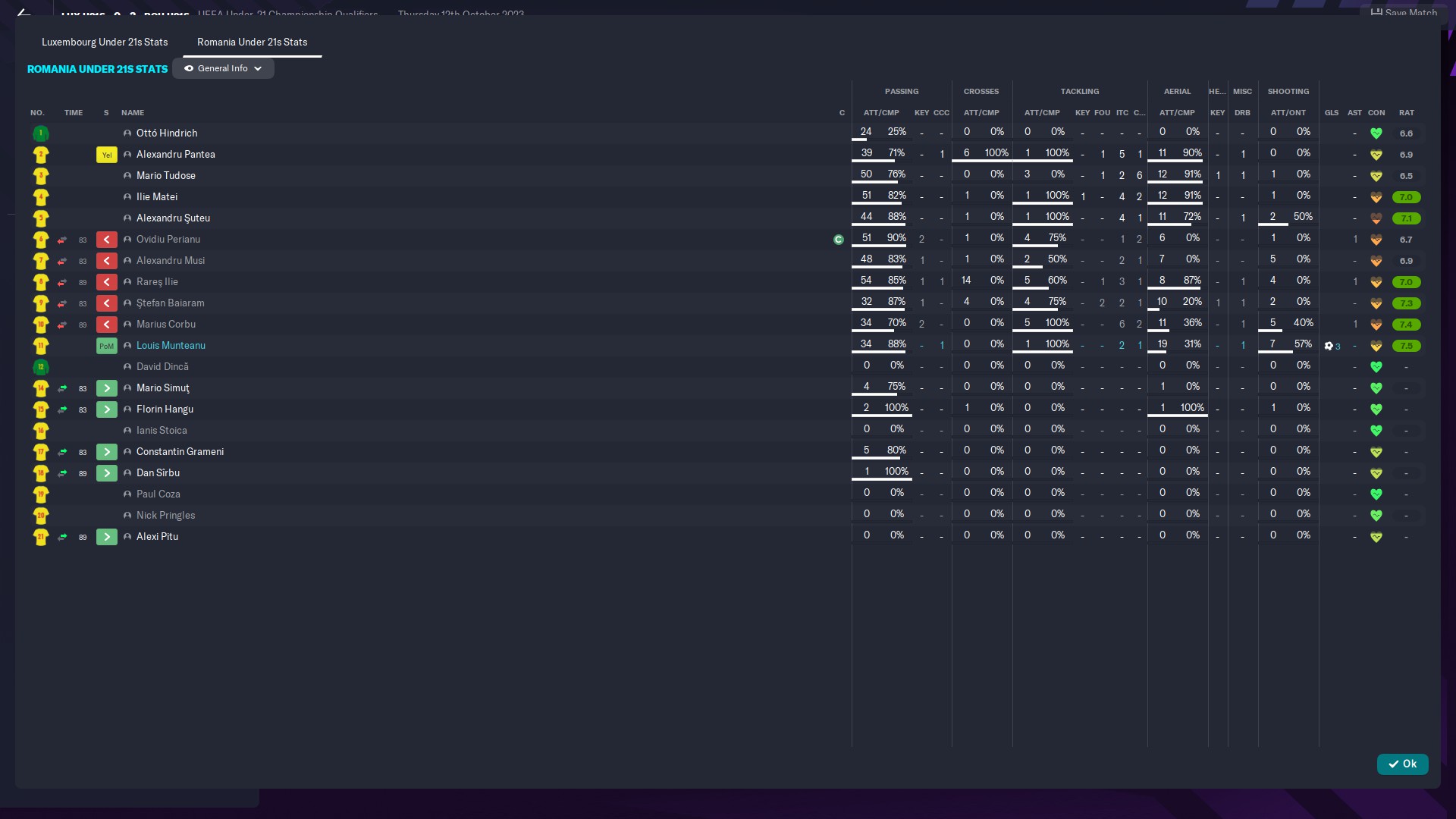The image size is (1456, 819).
Task: Click Ovidiu Perianu's captain C badge
Action: click(838, 240)
